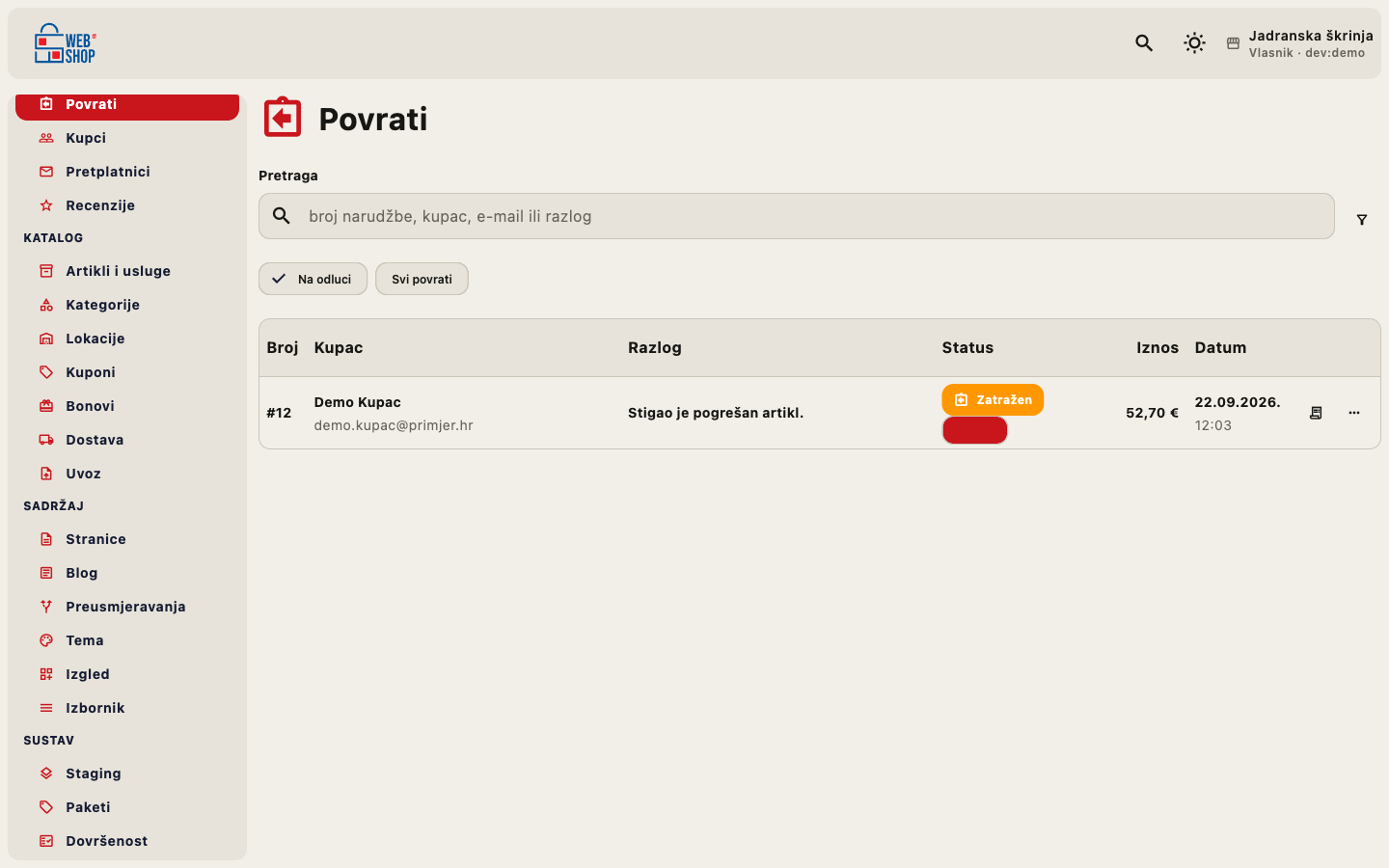
Task: Sort by the Datum column header
Action: 1220,348
